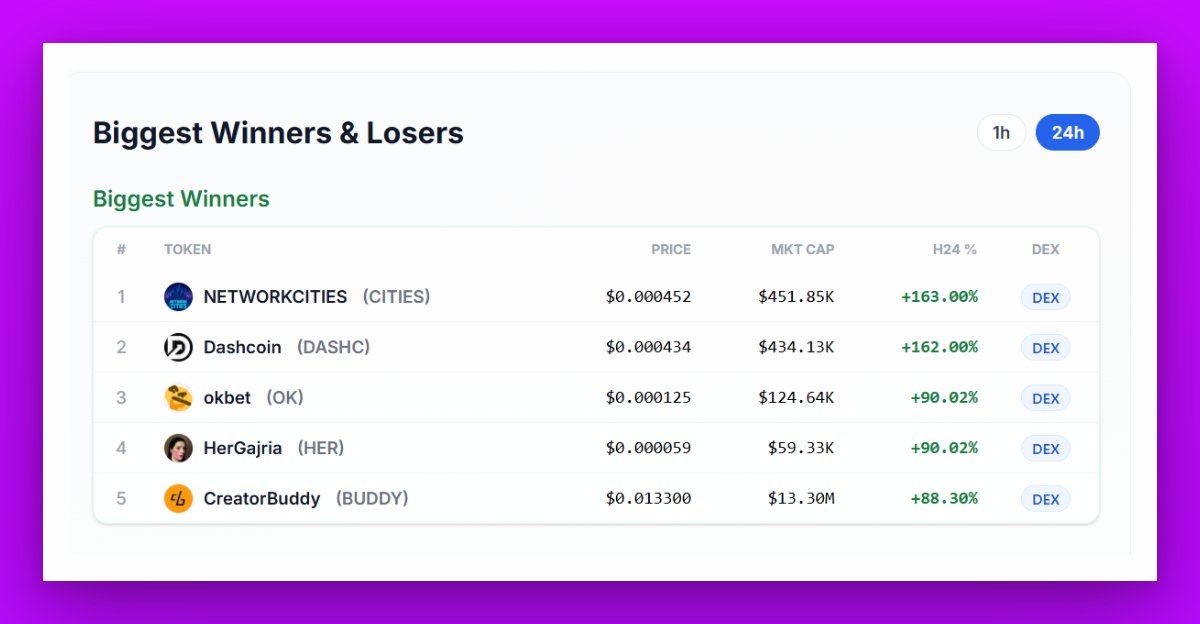Select the CreatorBuddy token name
This screenshot has height=624, width=1200.
point(262,498)
